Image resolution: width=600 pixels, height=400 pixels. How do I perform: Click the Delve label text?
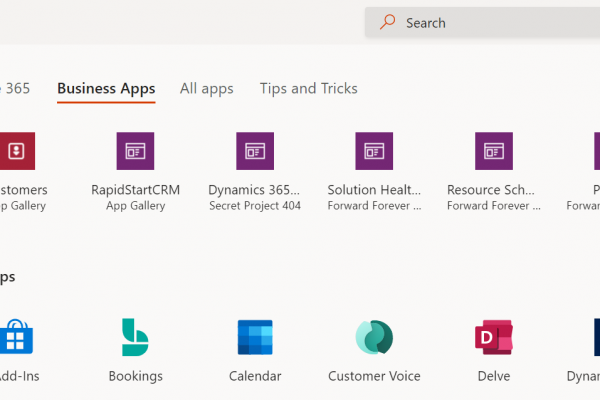pyautogui.click(x=494, y=376)
